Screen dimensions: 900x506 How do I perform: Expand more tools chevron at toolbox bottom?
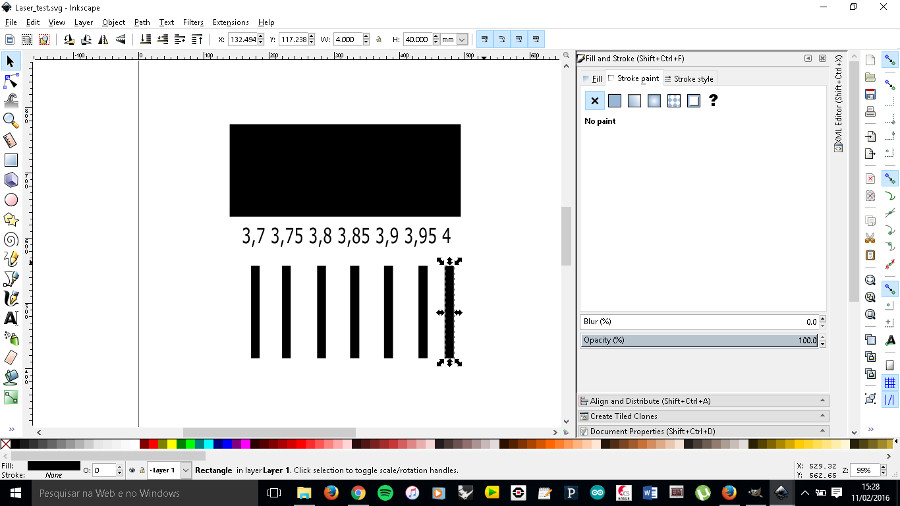tap(11, 429)
